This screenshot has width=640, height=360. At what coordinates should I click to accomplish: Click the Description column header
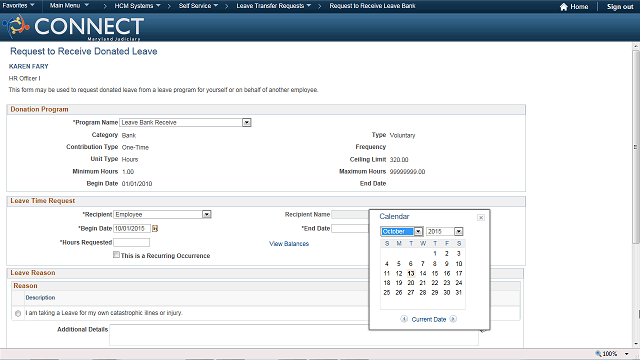pos(40,298)
